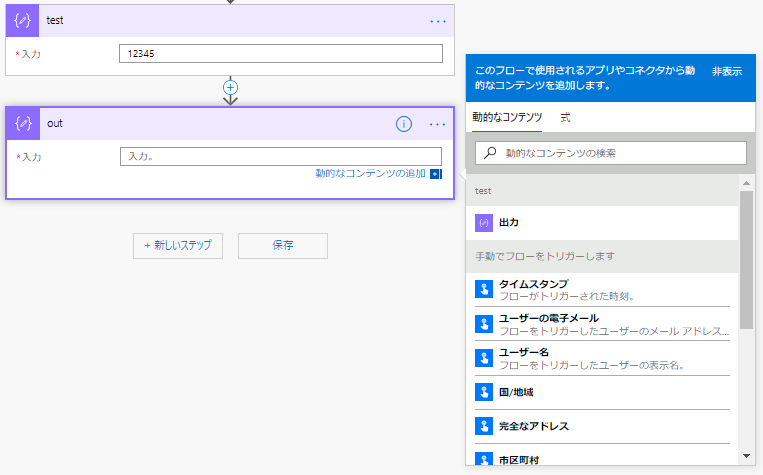Click the test section header in panel
Viewport: 763px width, 475px height.
602,191
